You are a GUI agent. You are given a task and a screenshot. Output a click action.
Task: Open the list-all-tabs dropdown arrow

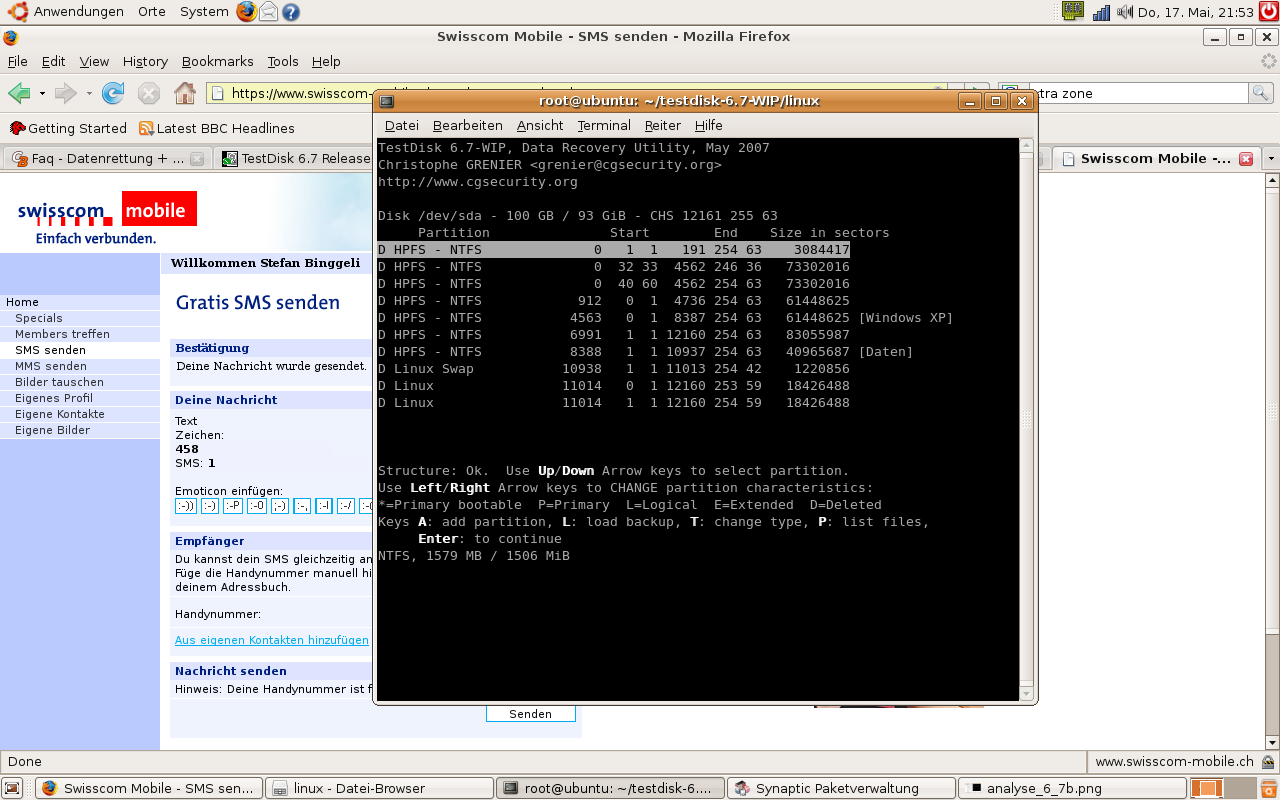(x=1271, y=158)
